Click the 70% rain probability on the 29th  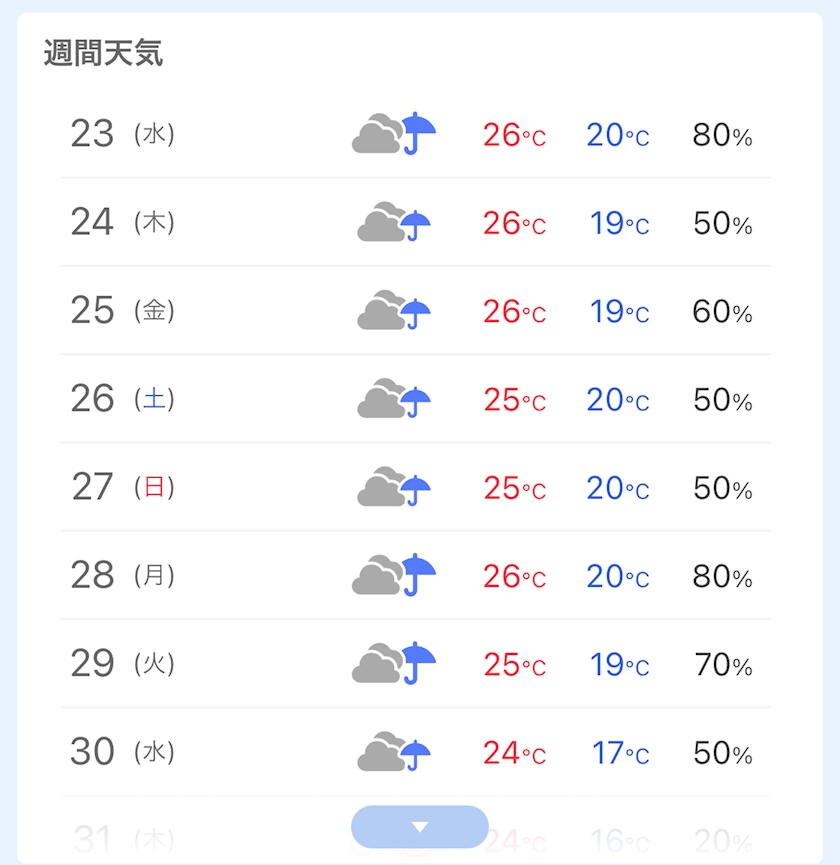722,664
